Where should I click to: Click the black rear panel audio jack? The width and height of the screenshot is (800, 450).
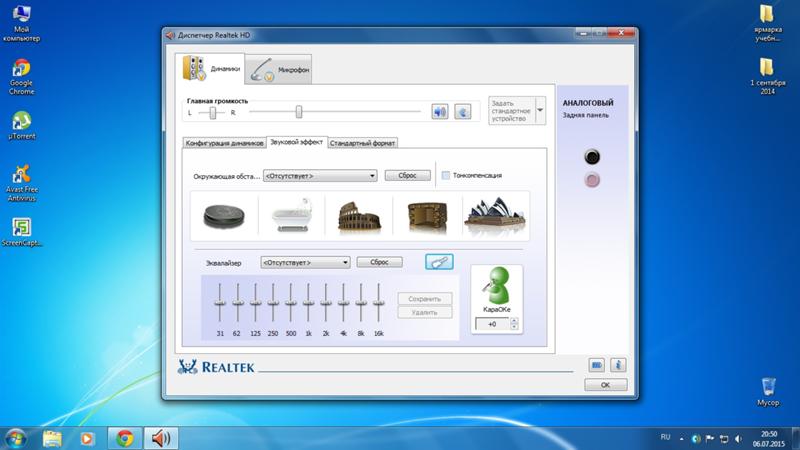(x=592, y=157)
